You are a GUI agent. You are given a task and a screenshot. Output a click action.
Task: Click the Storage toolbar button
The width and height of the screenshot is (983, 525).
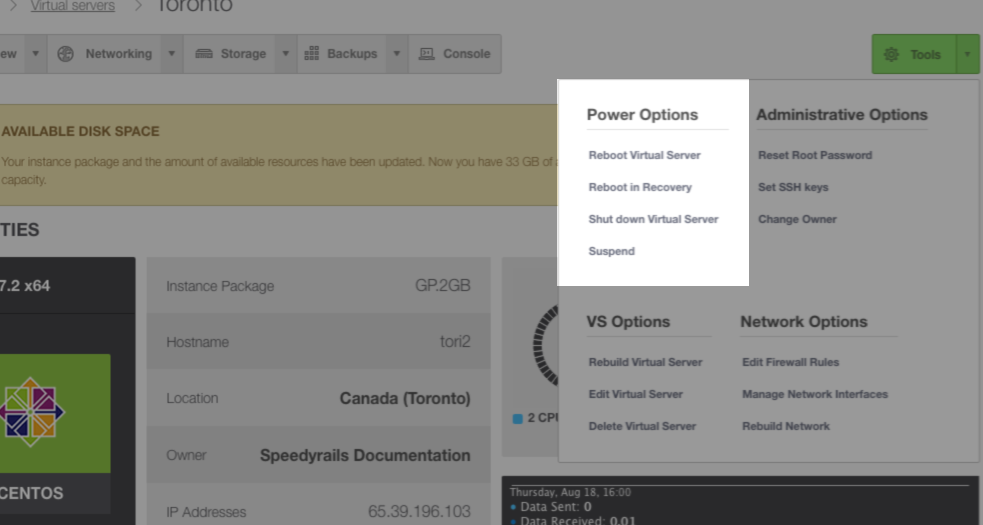pyautogui.click(x=229, y=54)
